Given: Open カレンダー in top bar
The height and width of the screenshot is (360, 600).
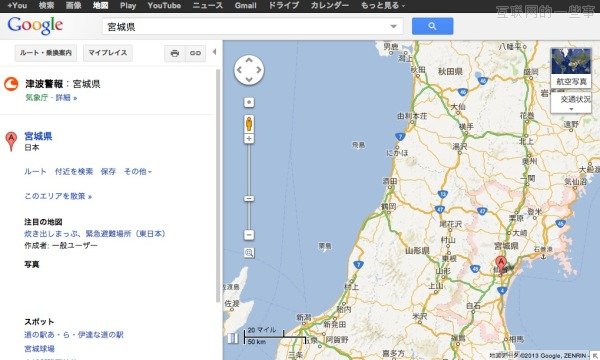Looking at the screenshot, I should click(329, 6).
